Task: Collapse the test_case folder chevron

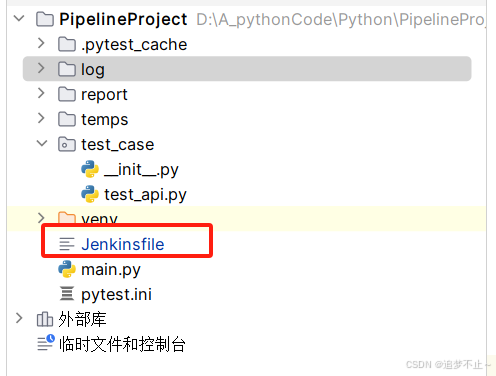Action: pos(42,144)
